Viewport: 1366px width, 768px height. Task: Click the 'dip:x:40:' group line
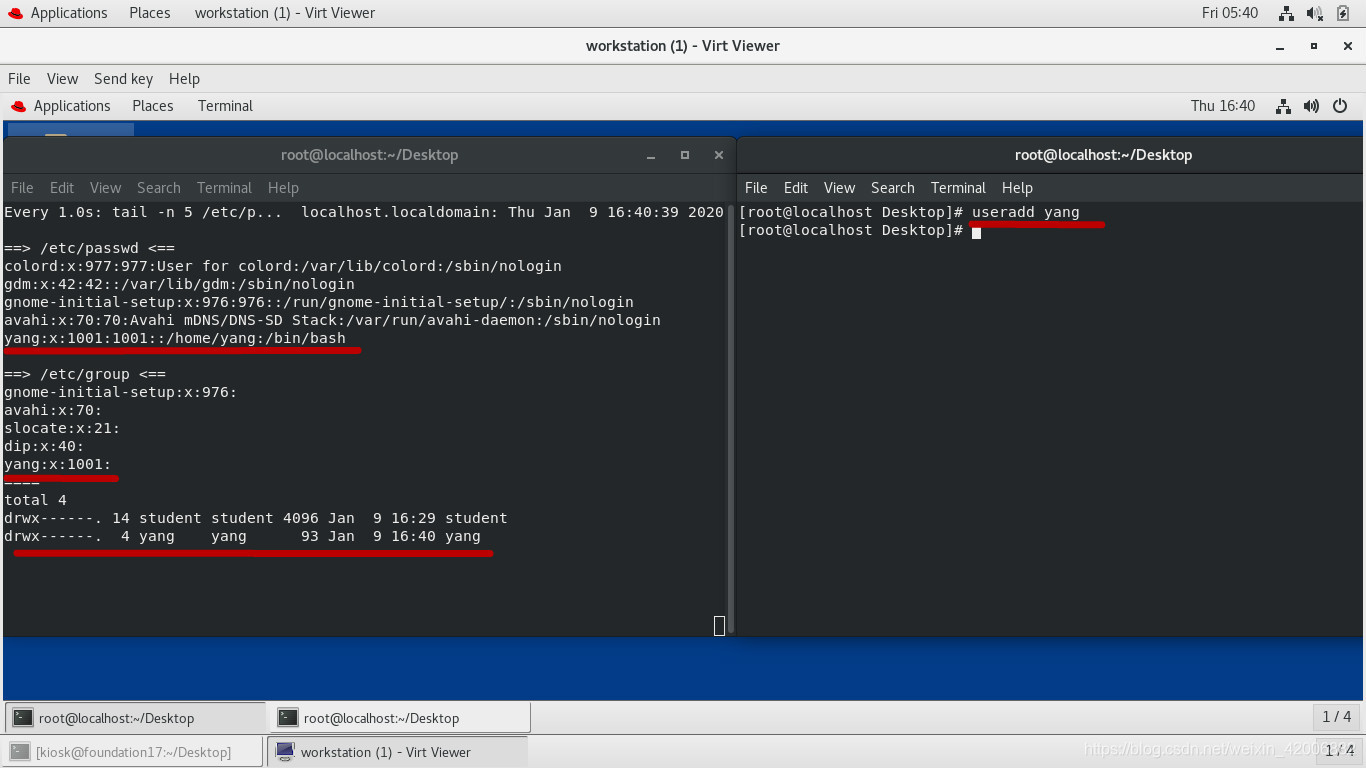point(44,446)
